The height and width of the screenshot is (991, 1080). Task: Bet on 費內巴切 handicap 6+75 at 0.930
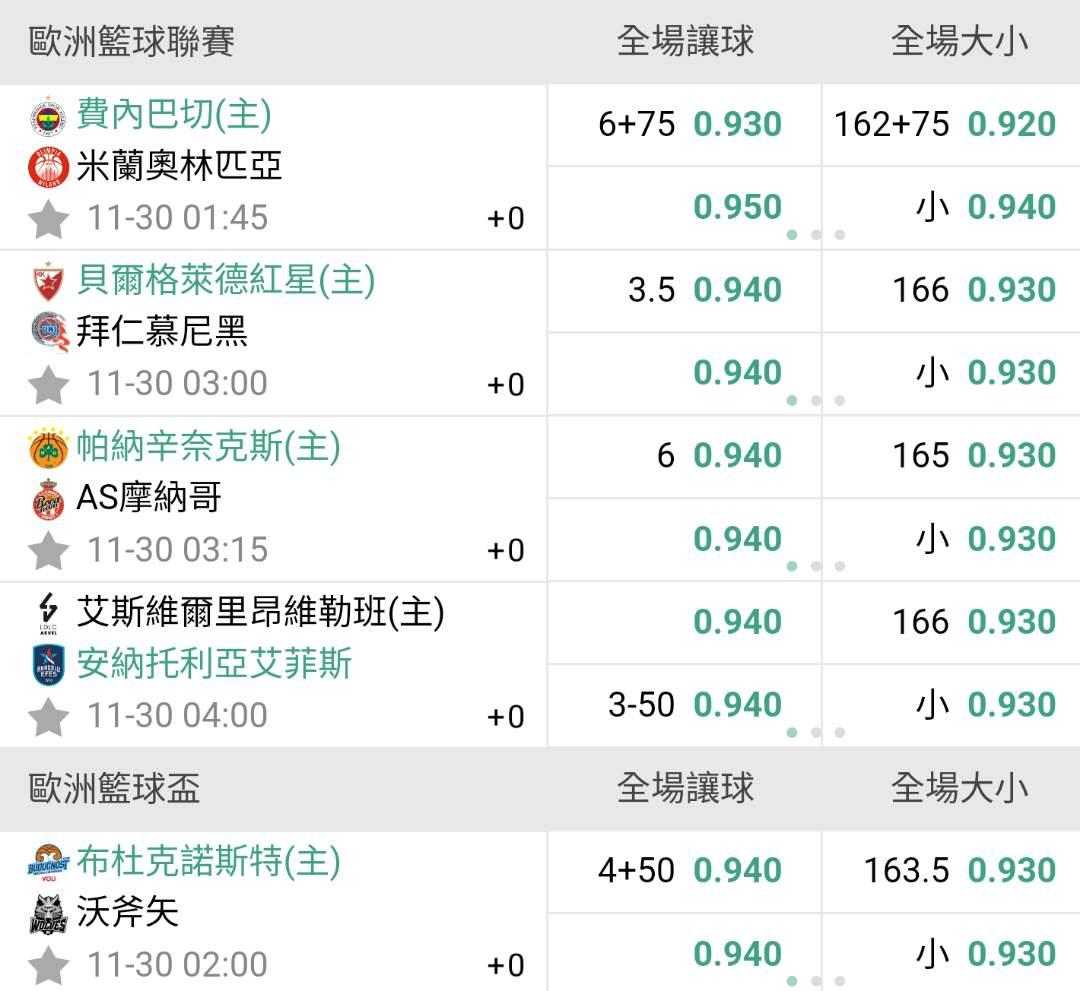pyautogui.click(x=688, y=125)
